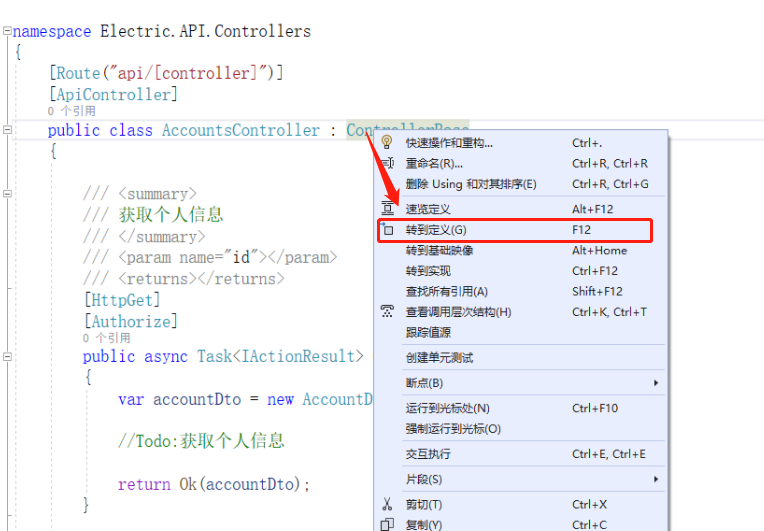Click the lightbulb quick actions icon
The height and width of the screenshot is (531, 764).
pos(388,143)
